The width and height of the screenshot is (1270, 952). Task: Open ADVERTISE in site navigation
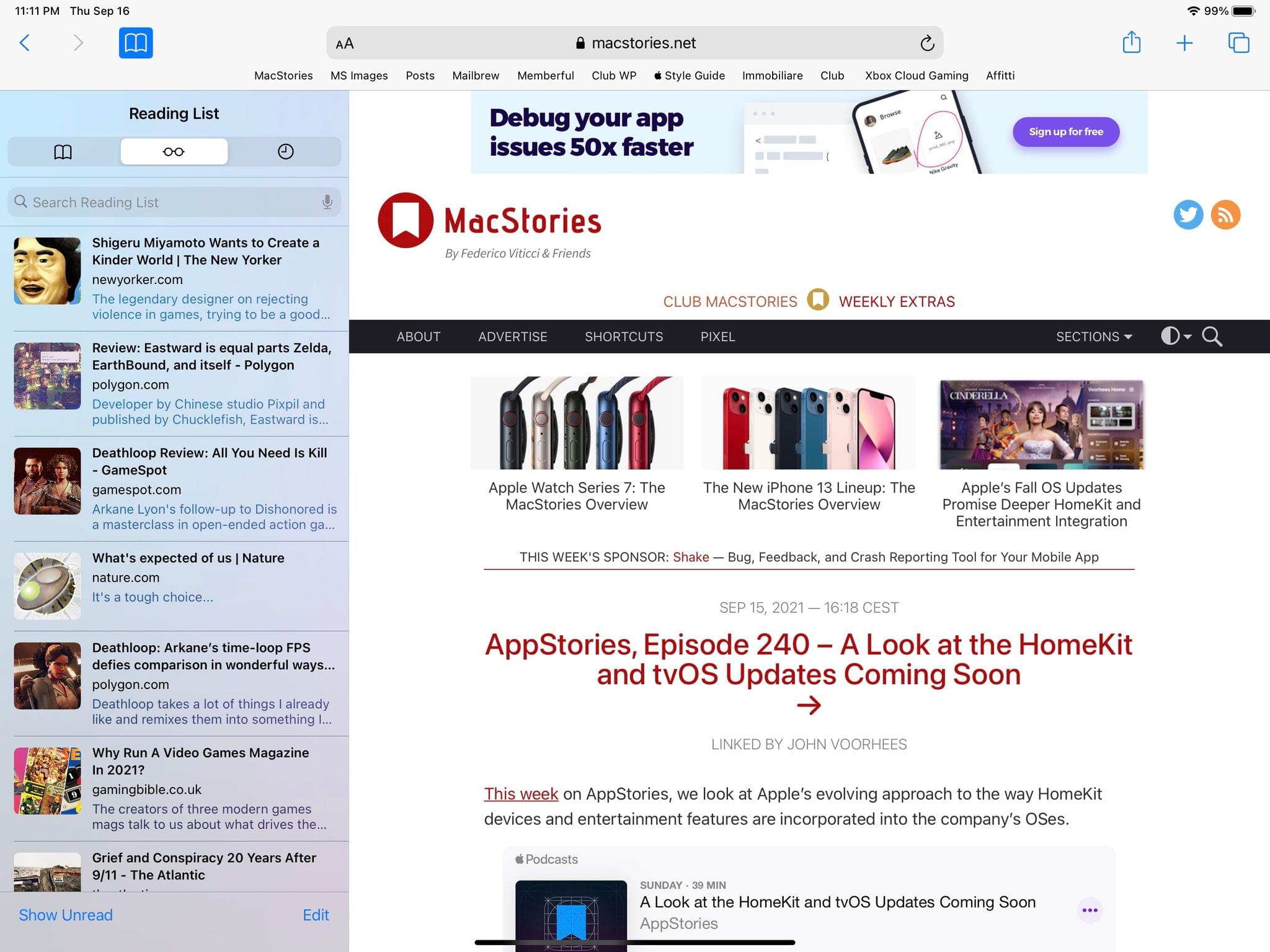pyautogui.click(x=513, y=337)
